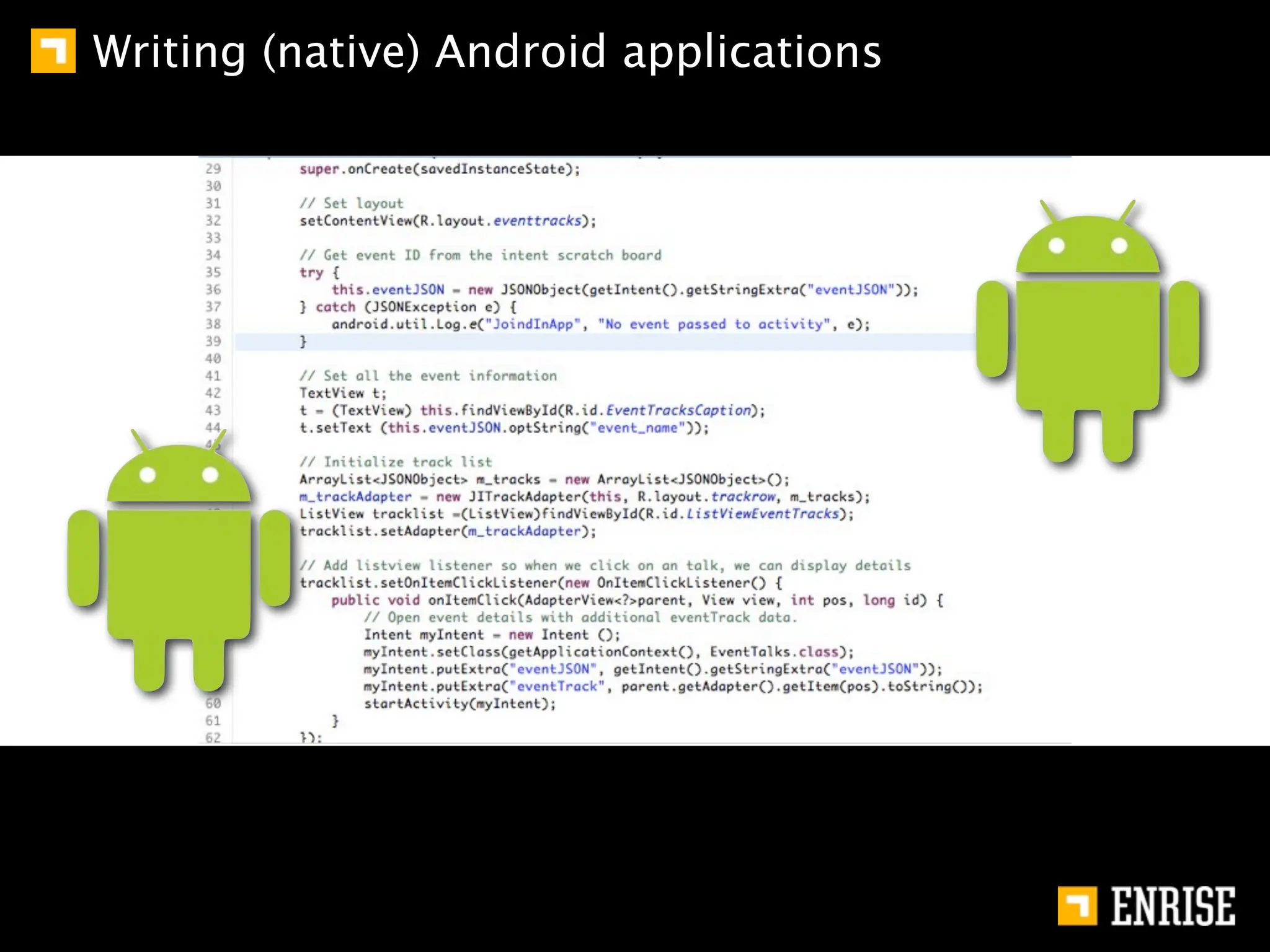Screen dimensions: 1270x952
Task: Click the comment "// Set layout"
Action: coord(352,203)
